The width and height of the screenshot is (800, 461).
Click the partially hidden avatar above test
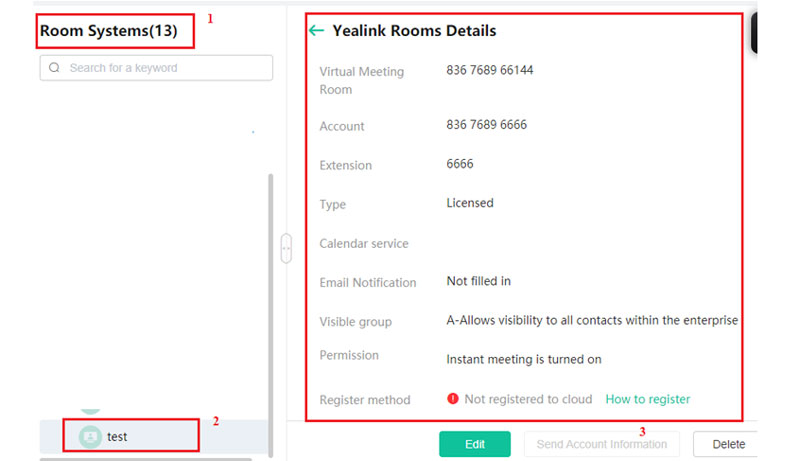click(90, 408)
